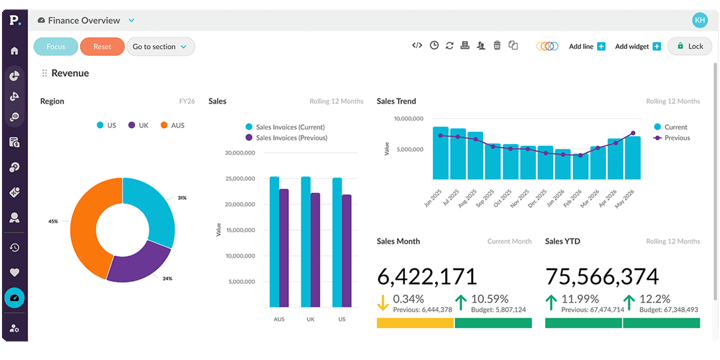Click the share users toolbar icon

481,45
